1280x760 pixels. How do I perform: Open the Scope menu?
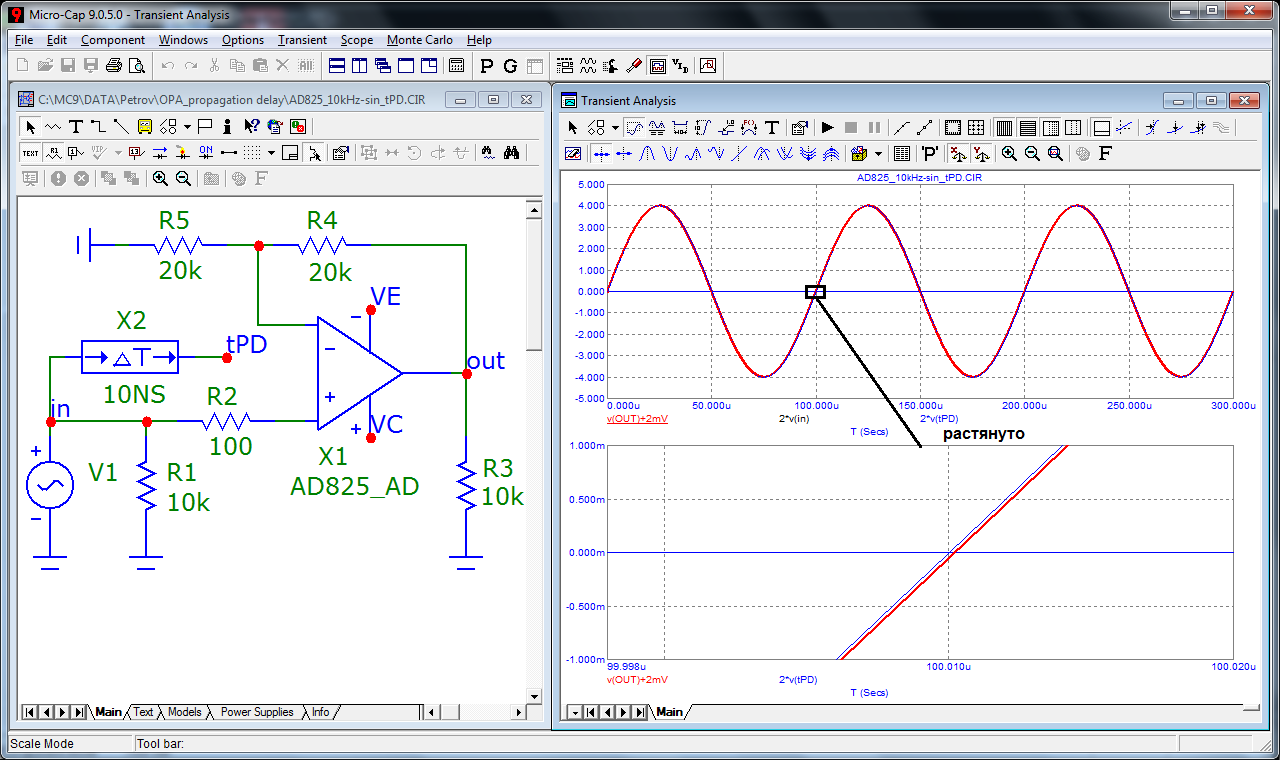[x=356, y=40]
